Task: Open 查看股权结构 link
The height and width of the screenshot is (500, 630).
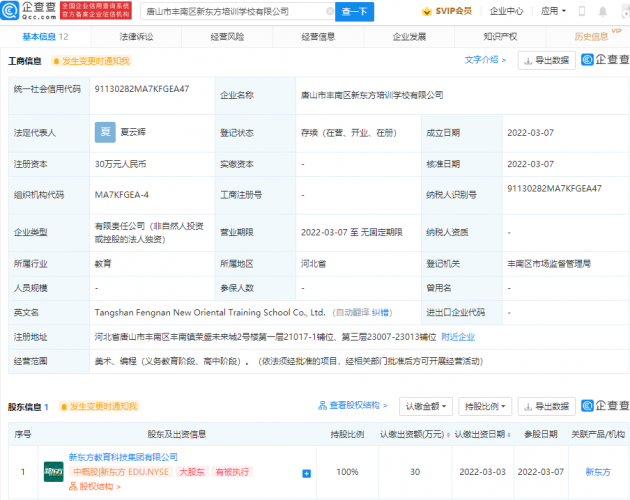Action: point(353,406)
